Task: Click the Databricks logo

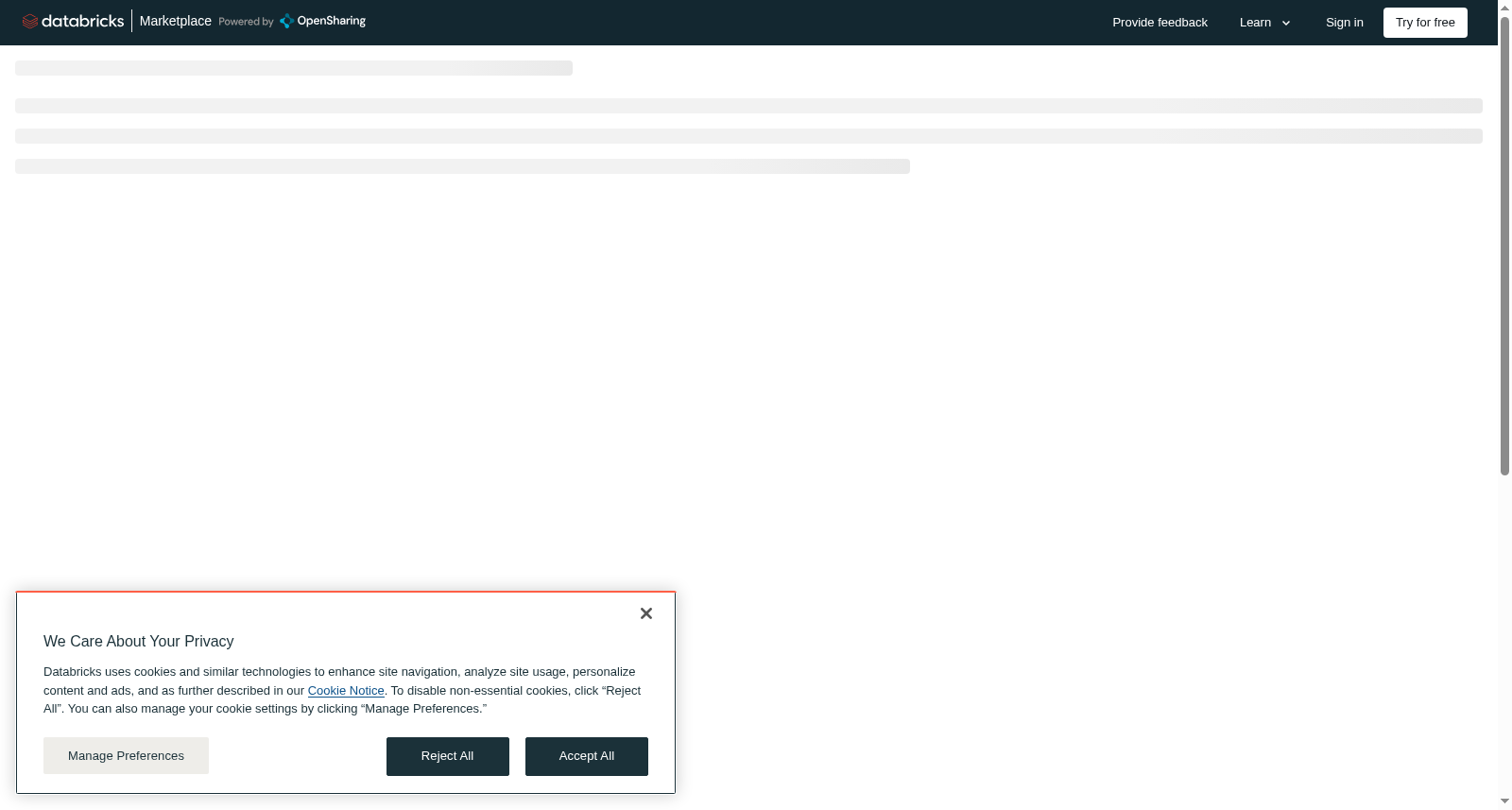Action: pos(73,21)
